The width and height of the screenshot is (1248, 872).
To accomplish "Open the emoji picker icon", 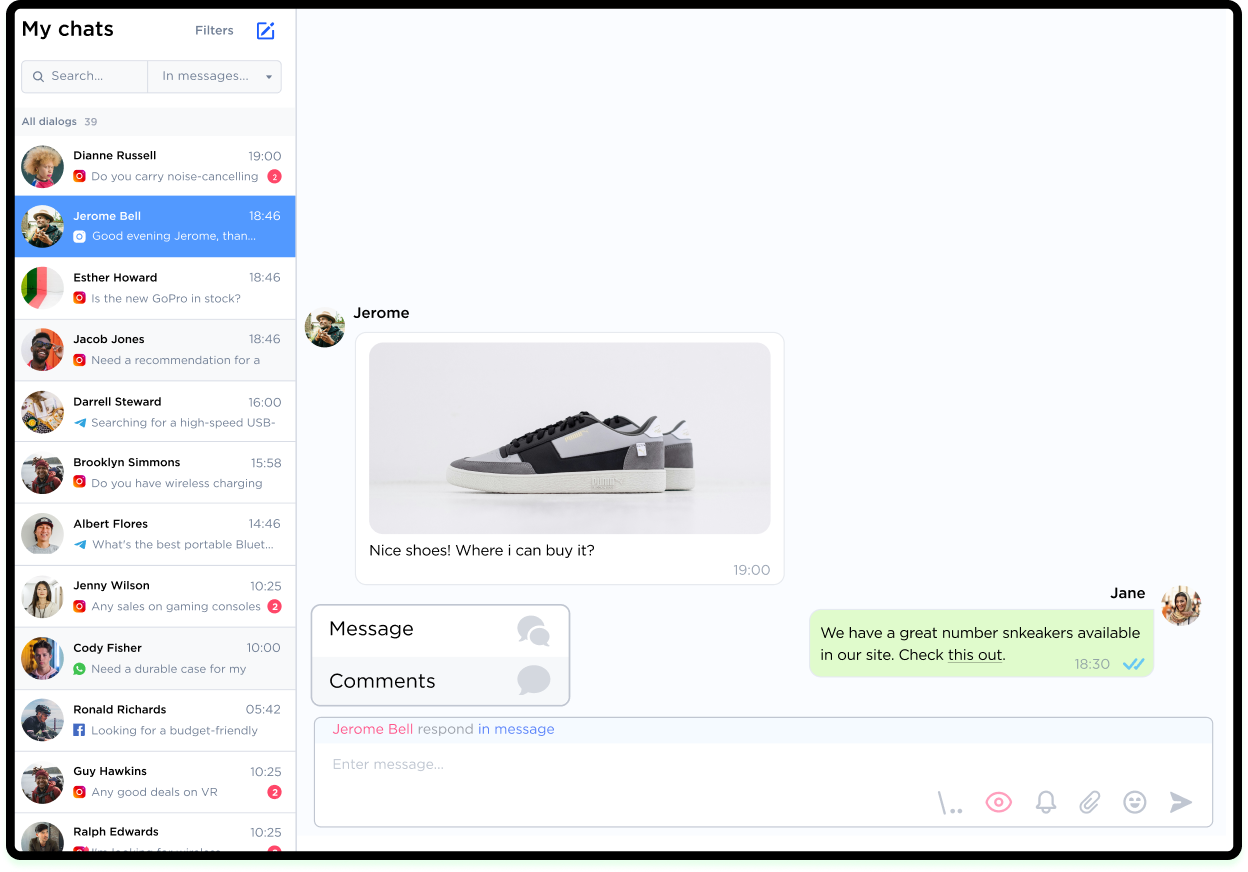I will [x=1134, y=802].
